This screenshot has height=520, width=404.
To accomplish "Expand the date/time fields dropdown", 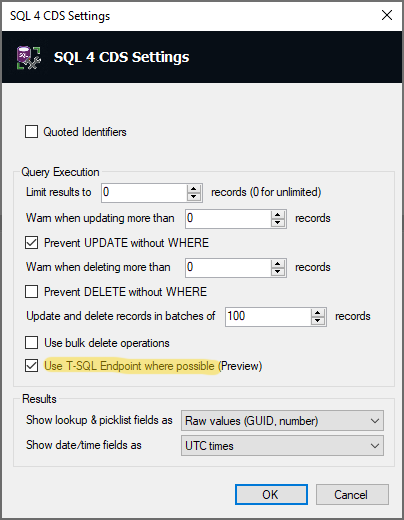I will click(x=282, y=446).
